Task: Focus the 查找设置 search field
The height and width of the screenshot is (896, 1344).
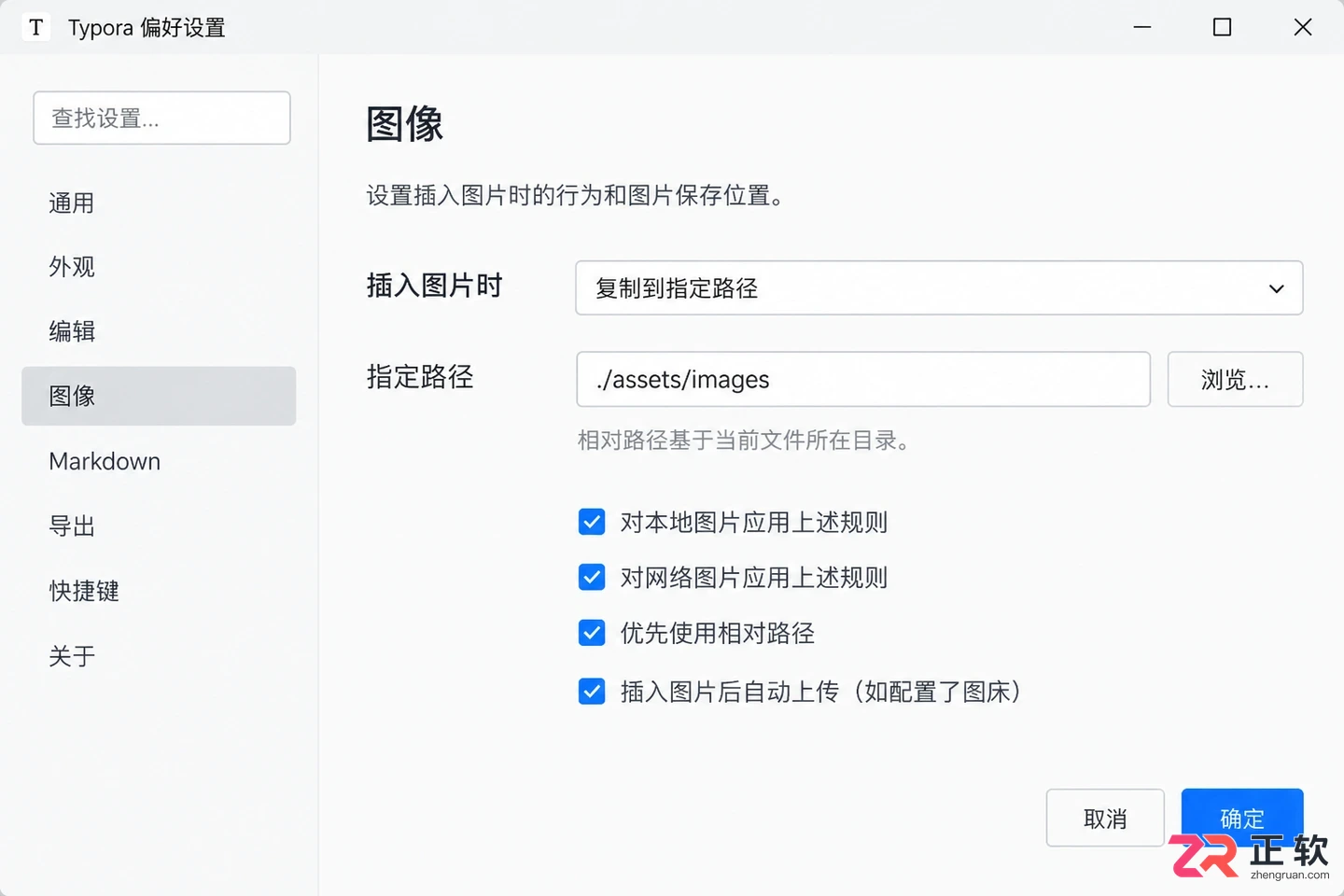Action: 161,118
